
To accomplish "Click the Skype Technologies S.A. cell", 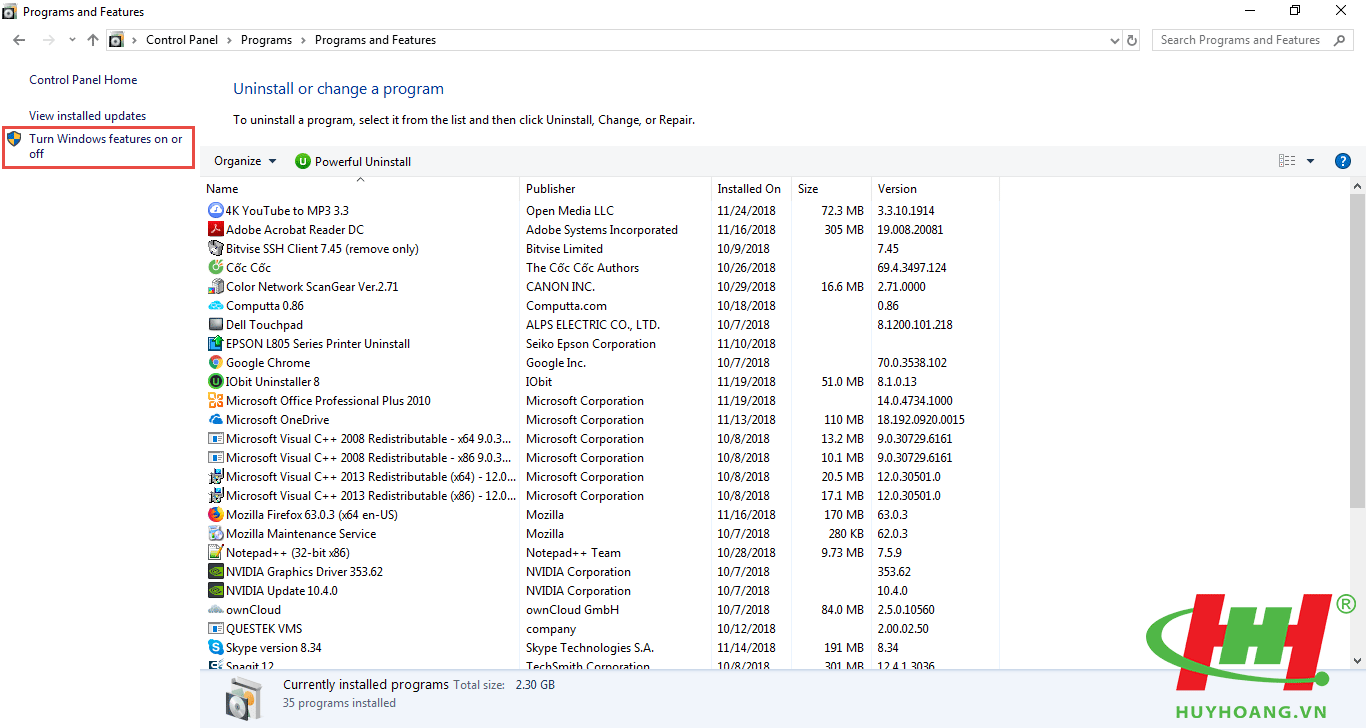I will pyautogui.click(x=590, y=647).
